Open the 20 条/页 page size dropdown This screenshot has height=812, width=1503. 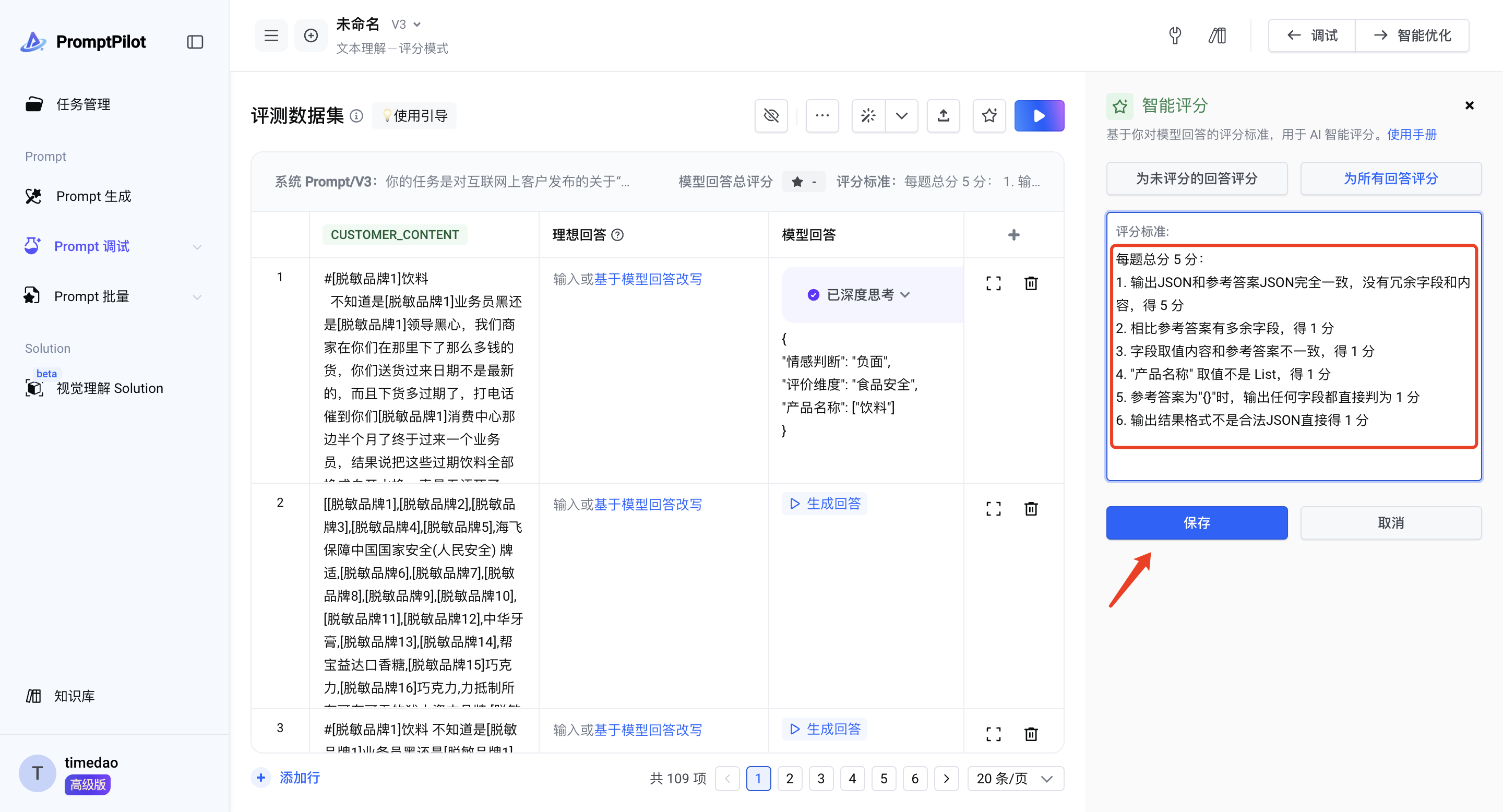coord(1015,778)
